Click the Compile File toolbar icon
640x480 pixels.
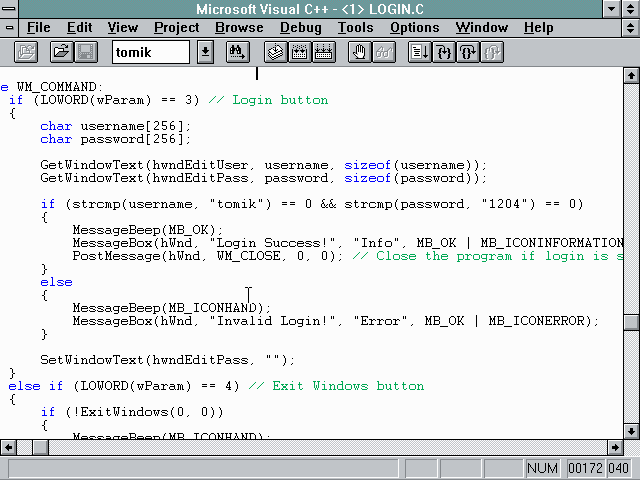coord(276,52)
